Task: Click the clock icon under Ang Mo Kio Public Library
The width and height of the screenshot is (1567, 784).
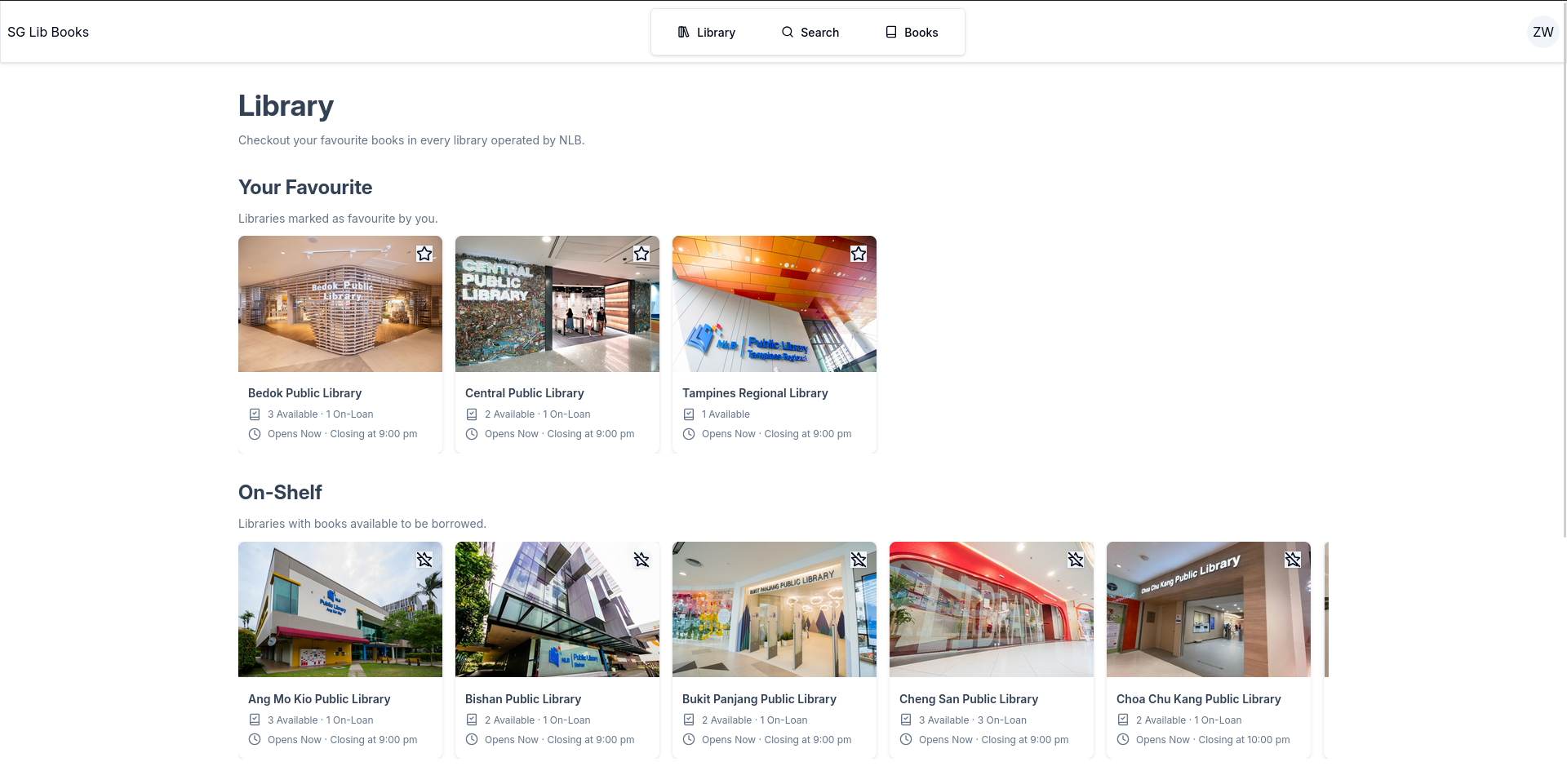Action: 255,740
